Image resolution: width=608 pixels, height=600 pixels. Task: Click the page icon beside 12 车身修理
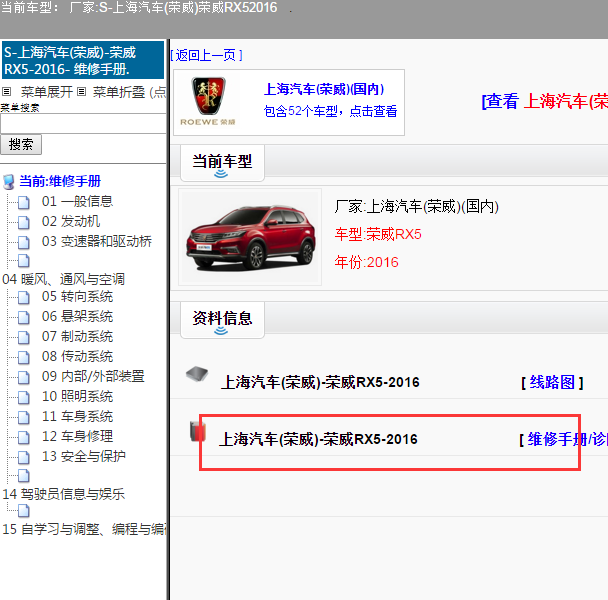(24, 437)
